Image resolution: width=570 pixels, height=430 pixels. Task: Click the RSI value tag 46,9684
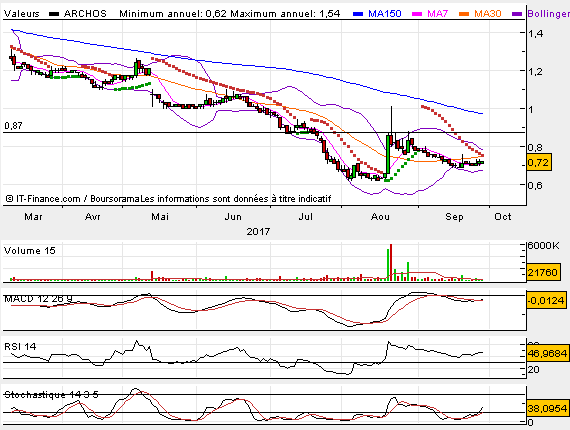click(x=547, y=353)
